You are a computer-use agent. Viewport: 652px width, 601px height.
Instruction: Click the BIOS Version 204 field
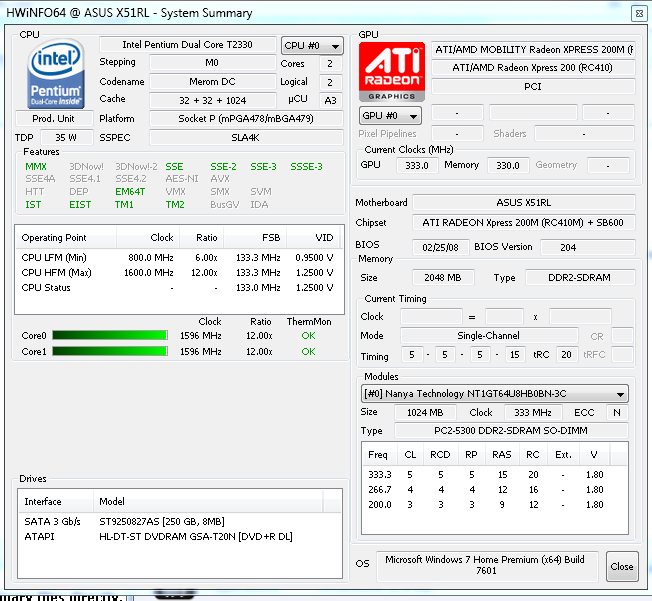coord(588,247)
